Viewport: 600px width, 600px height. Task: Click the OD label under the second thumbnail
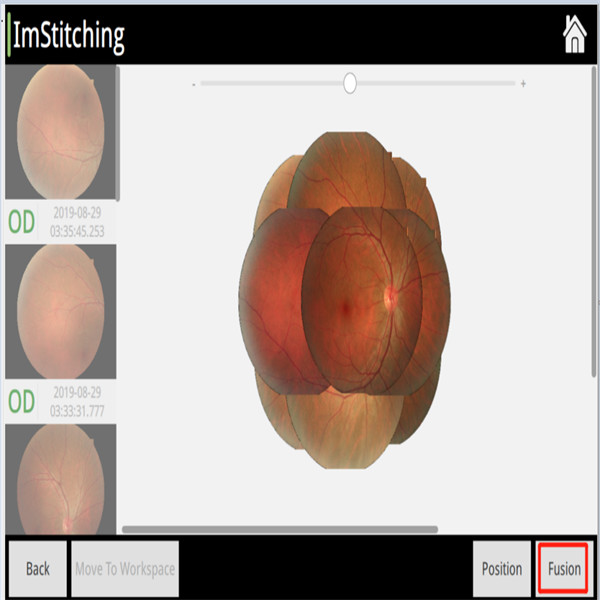pos(21,402)
